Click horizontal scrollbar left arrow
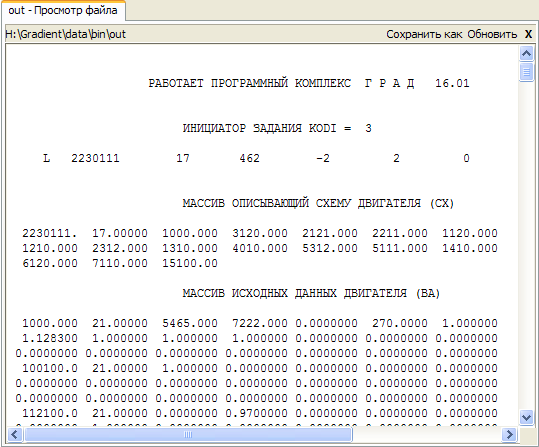The width and height of the screenshot is (539, 447). (x=14, y=435)
